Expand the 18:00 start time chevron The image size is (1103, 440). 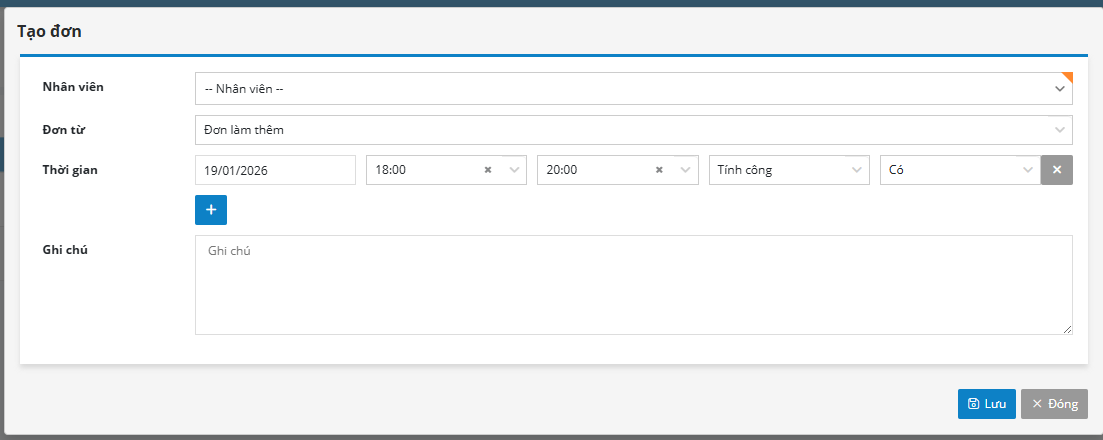coord(515,170)
